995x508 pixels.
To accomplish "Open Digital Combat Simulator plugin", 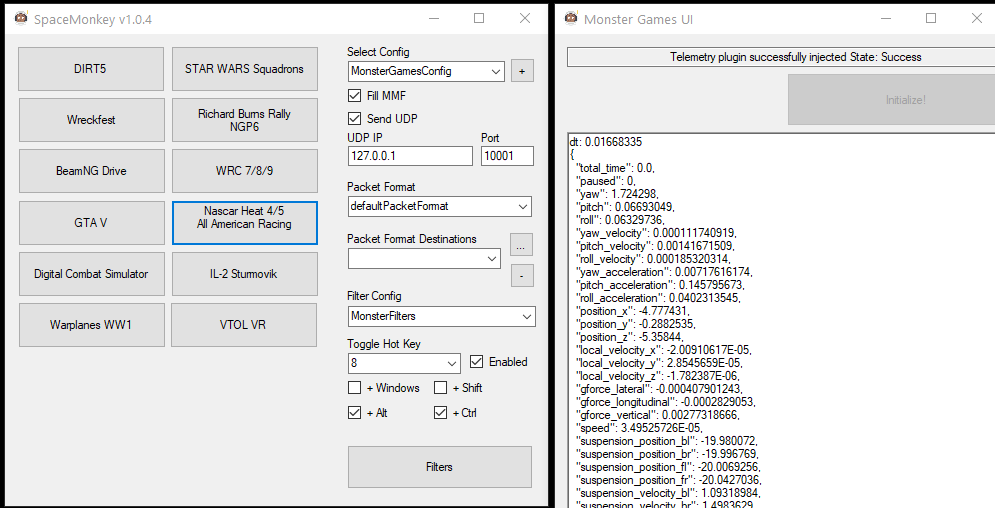I will 91,274.
